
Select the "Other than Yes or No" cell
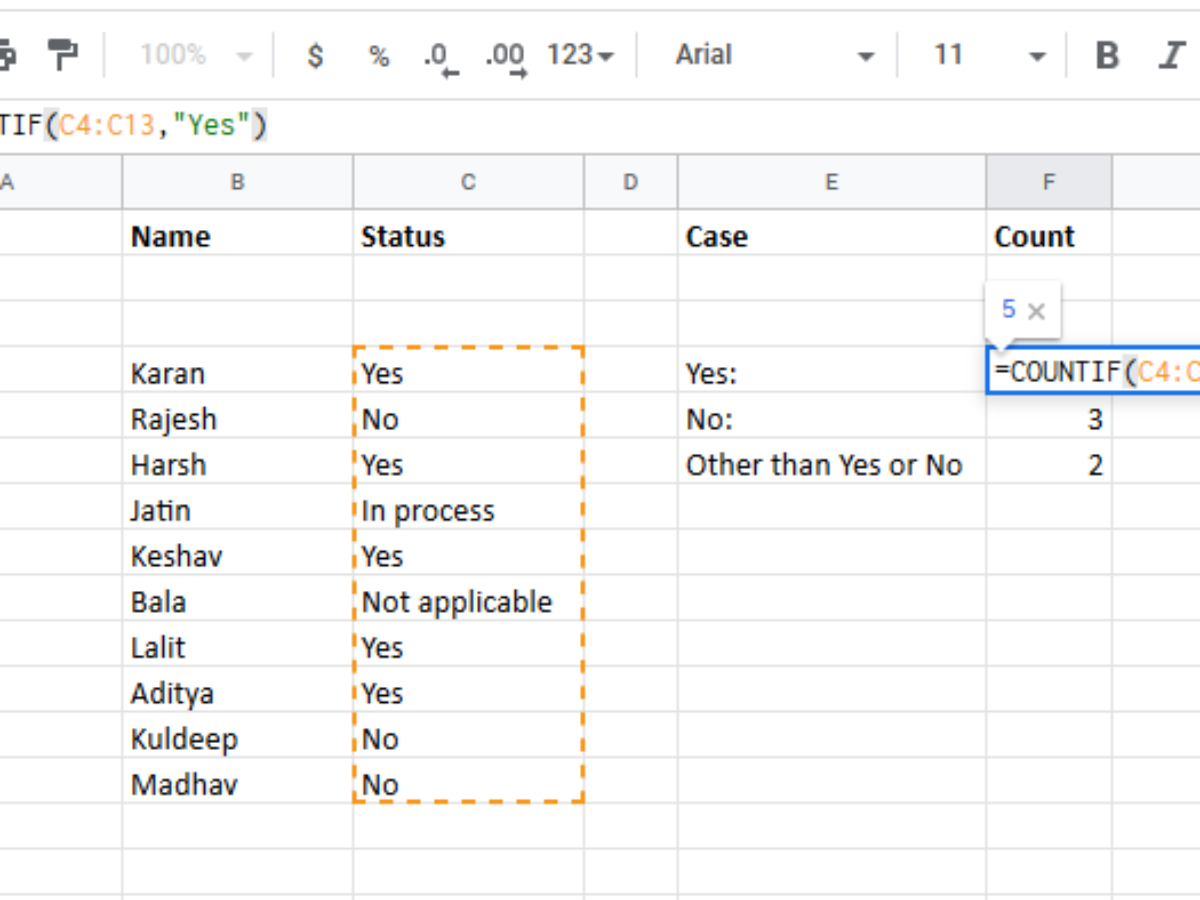(830, 465)
